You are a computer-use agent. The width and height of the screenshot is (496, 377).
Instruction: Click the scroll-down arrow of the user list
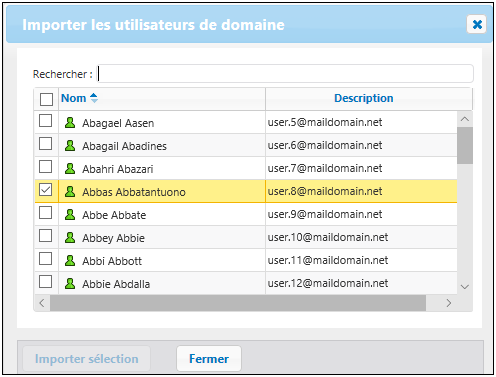[x=465, y=287]
